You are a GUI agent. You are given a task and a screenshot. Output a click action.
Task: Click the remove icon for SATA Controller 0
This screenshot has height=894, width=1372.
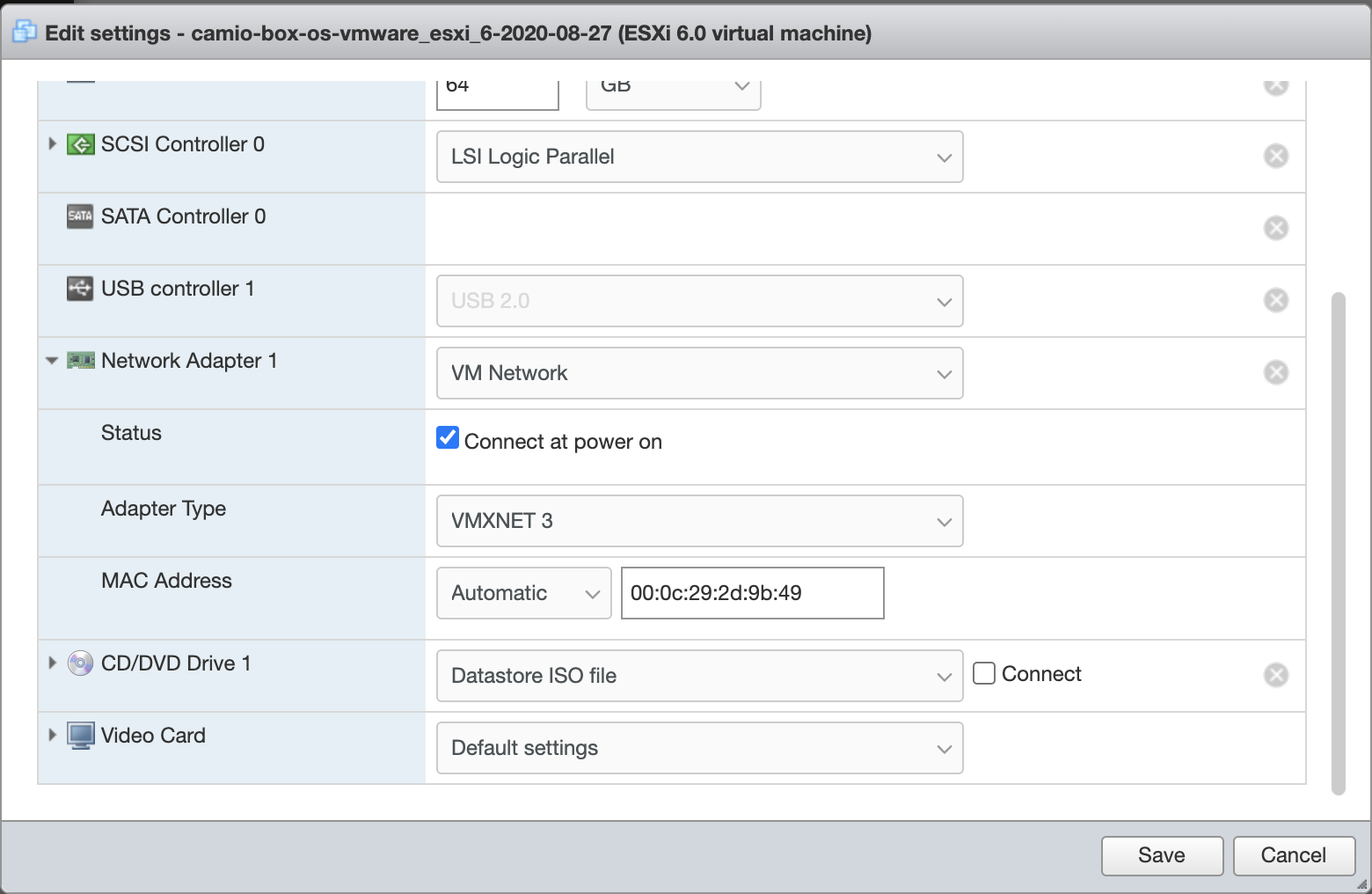1275,228
